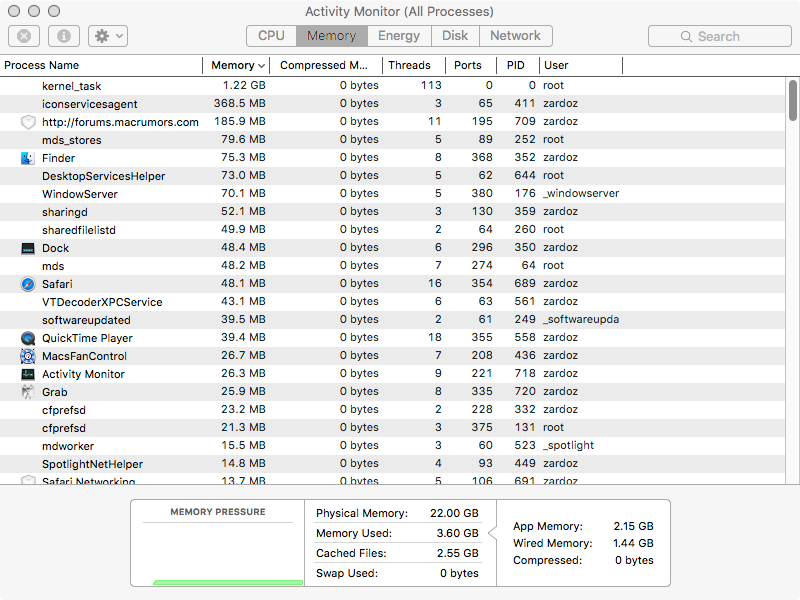Screen dimensions: 800x600
Task: Click the 1.22 GB memory value
Action: click(x=244, y=85)
